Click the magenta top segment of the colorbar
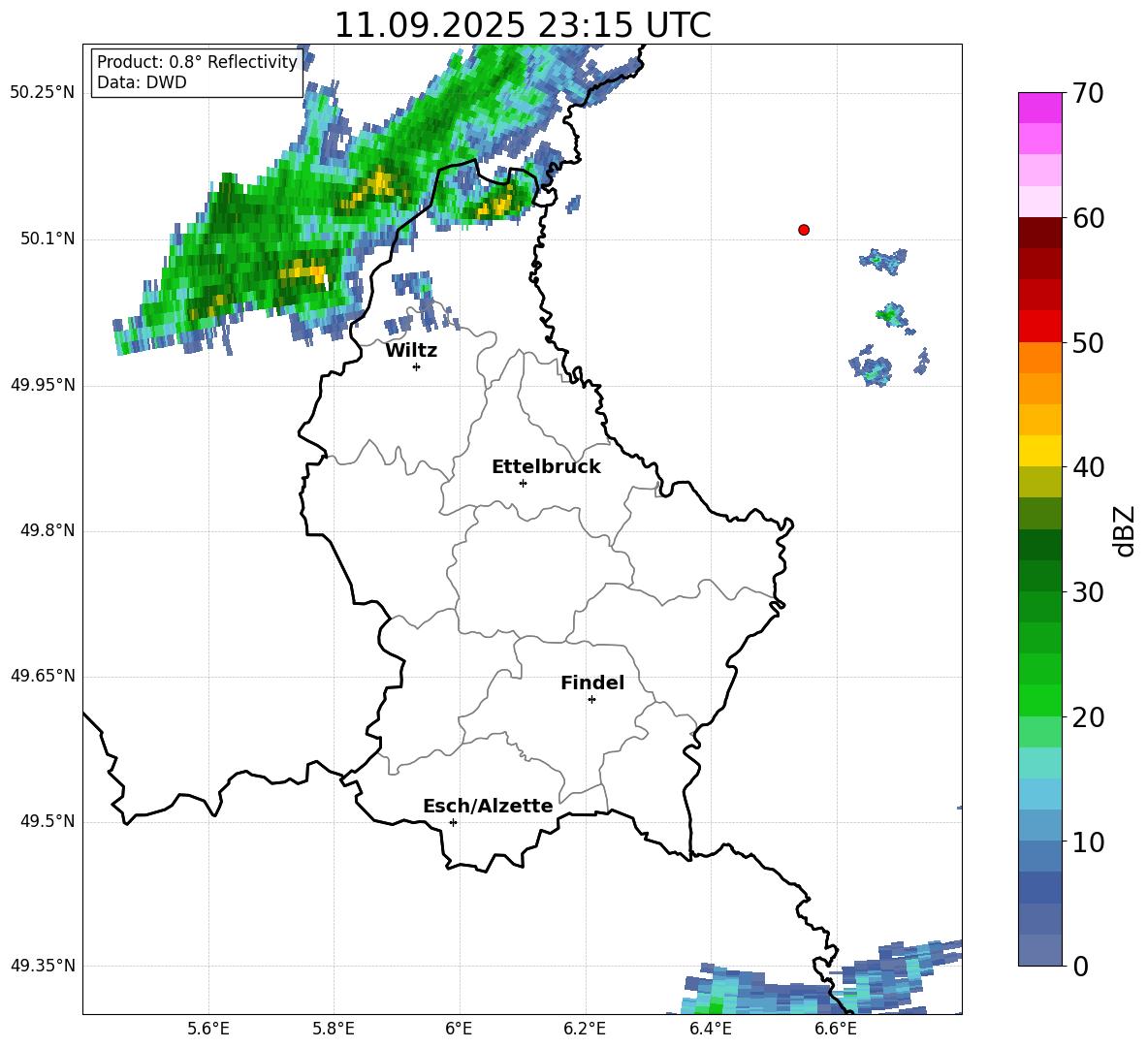The image size is (1148, 1048). (x=1039, y=108)
